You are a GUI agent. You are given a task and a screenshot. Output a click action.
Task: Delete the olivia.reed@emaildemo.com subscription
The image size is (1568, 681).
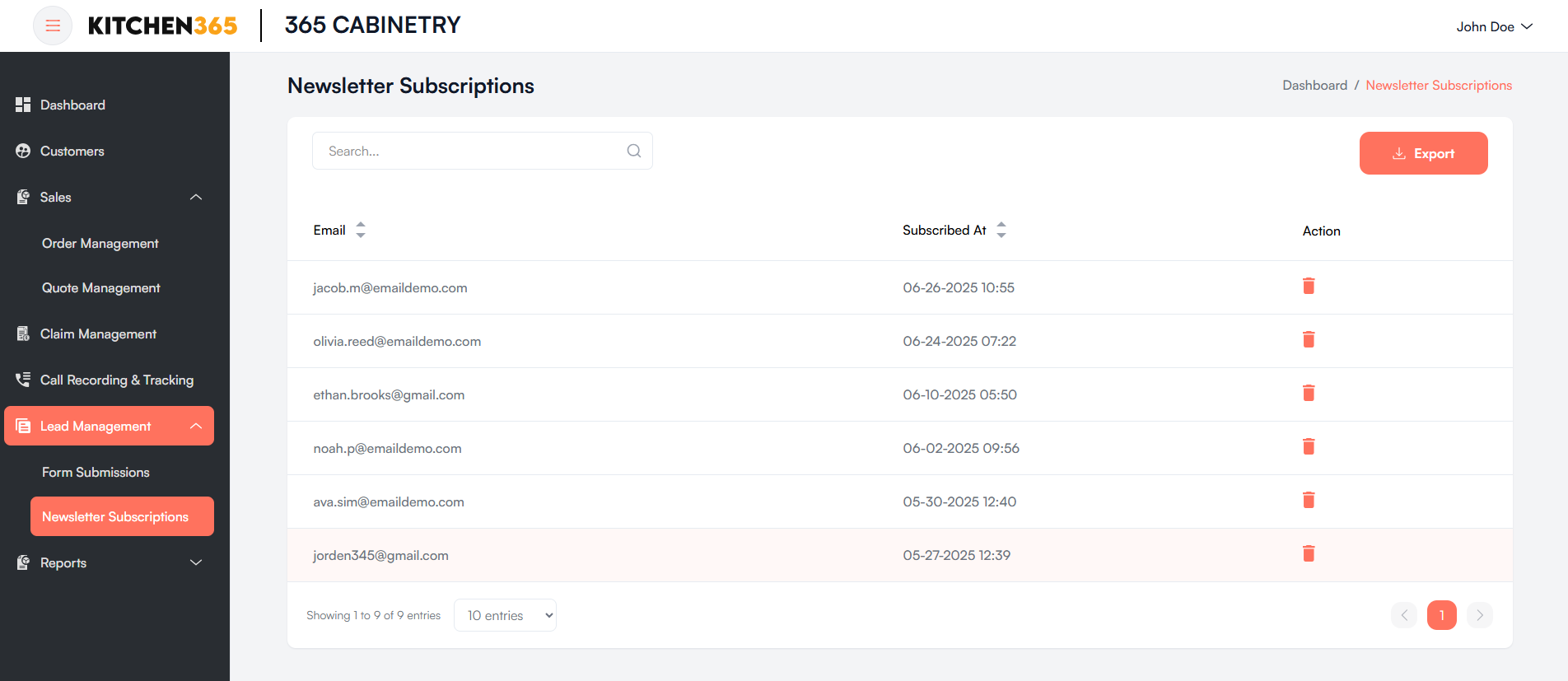[1309, 339]
